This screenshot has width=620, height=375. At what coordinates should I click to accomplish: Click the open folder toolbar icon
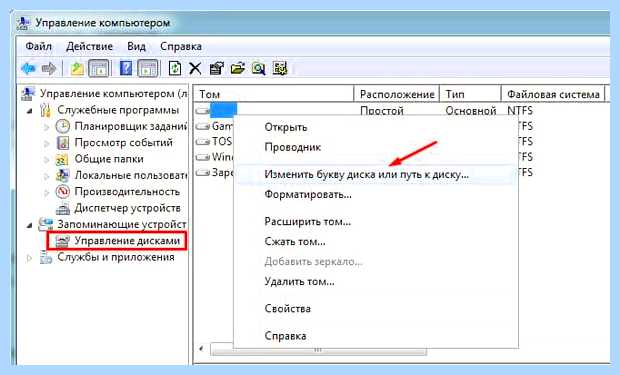pyautogui.click(x=238, y=68)
